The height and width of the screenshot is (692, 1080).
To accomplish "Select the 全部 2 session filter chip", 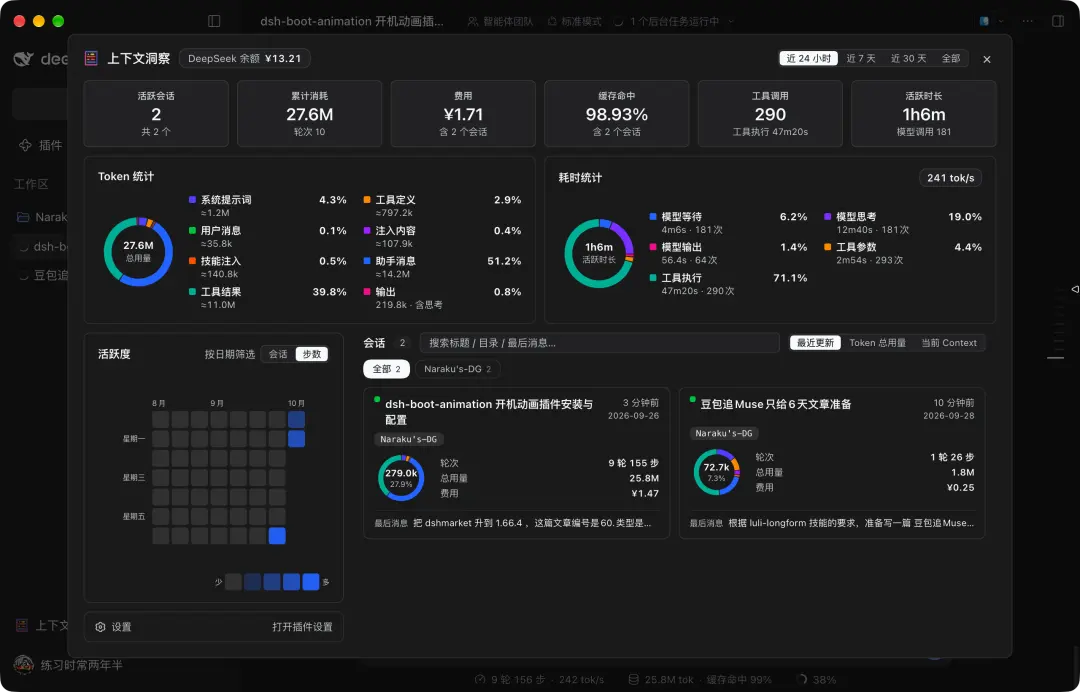I will tap(386, 369).
